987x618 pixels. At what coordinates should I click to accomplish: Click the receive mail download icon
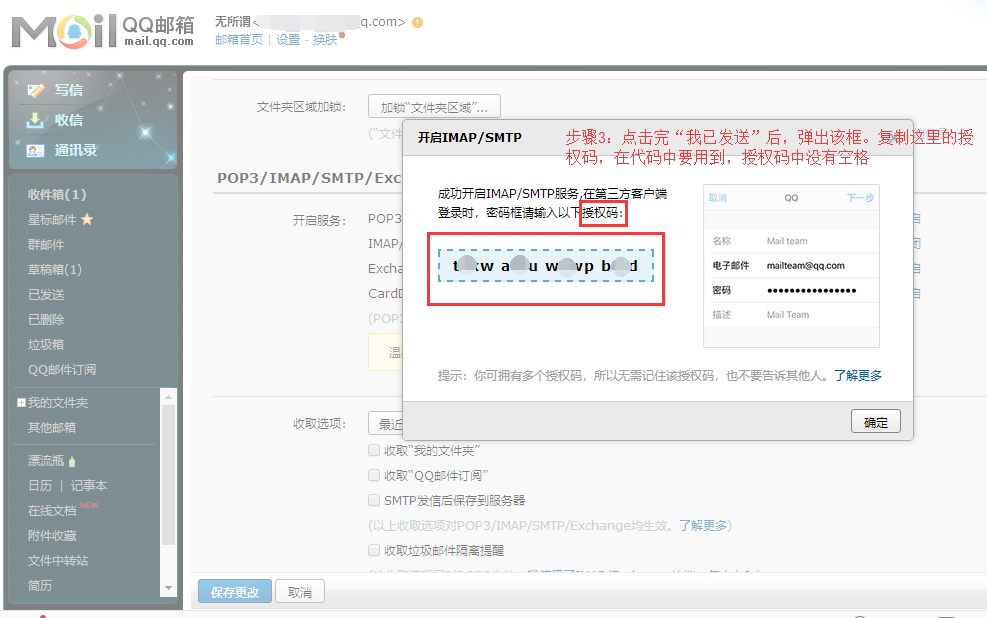[x=35, y=120]
